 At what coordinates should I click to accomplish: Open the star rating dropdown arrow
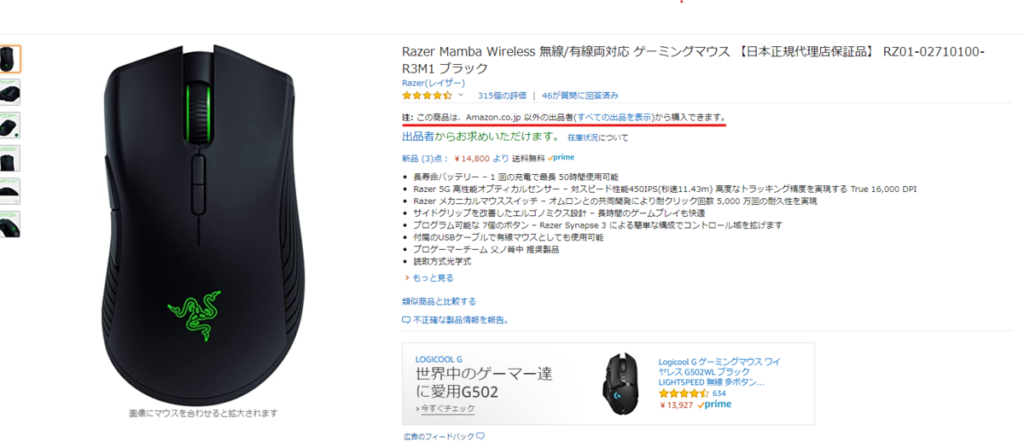[460, 95]
